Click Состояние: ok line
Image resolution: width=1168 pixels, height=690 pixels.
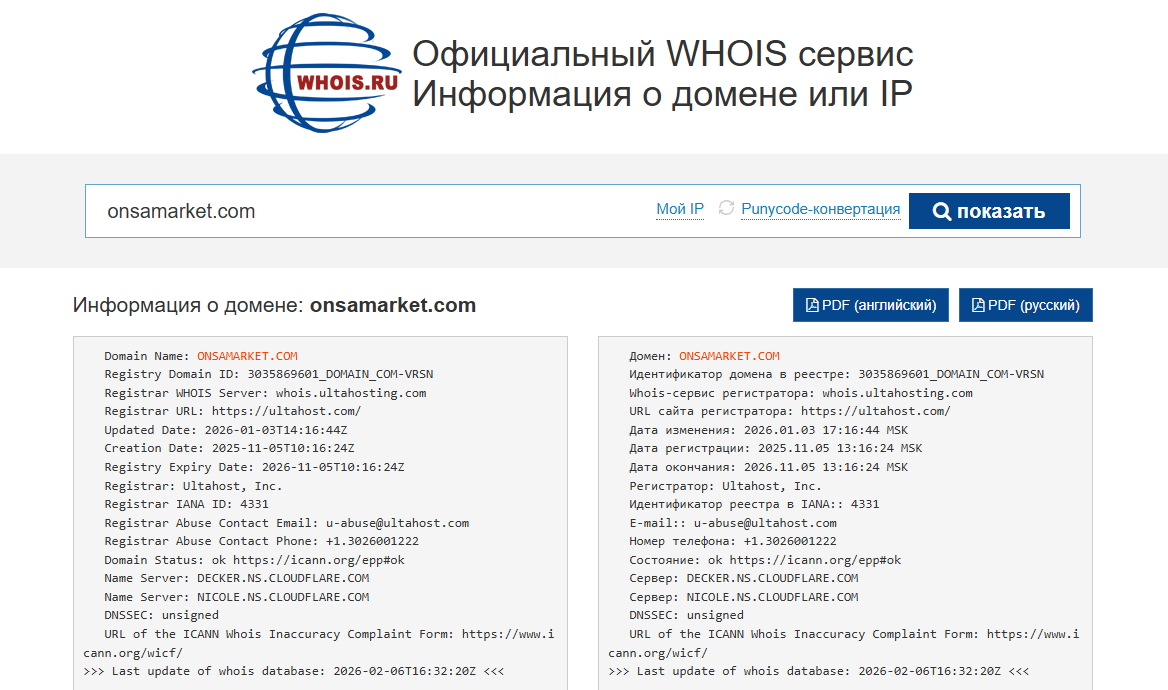click(765, 560)
